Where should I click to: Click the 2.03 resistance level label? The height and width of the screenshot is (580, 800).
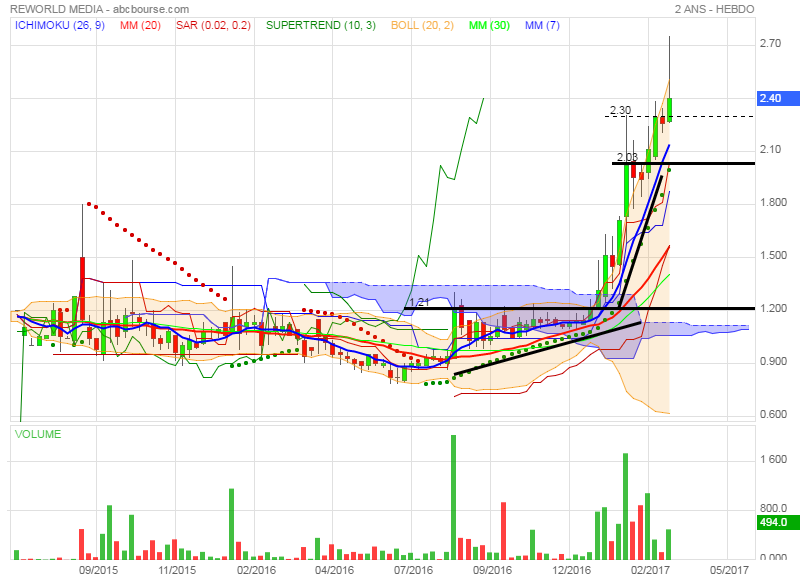[x=627, y=157]
